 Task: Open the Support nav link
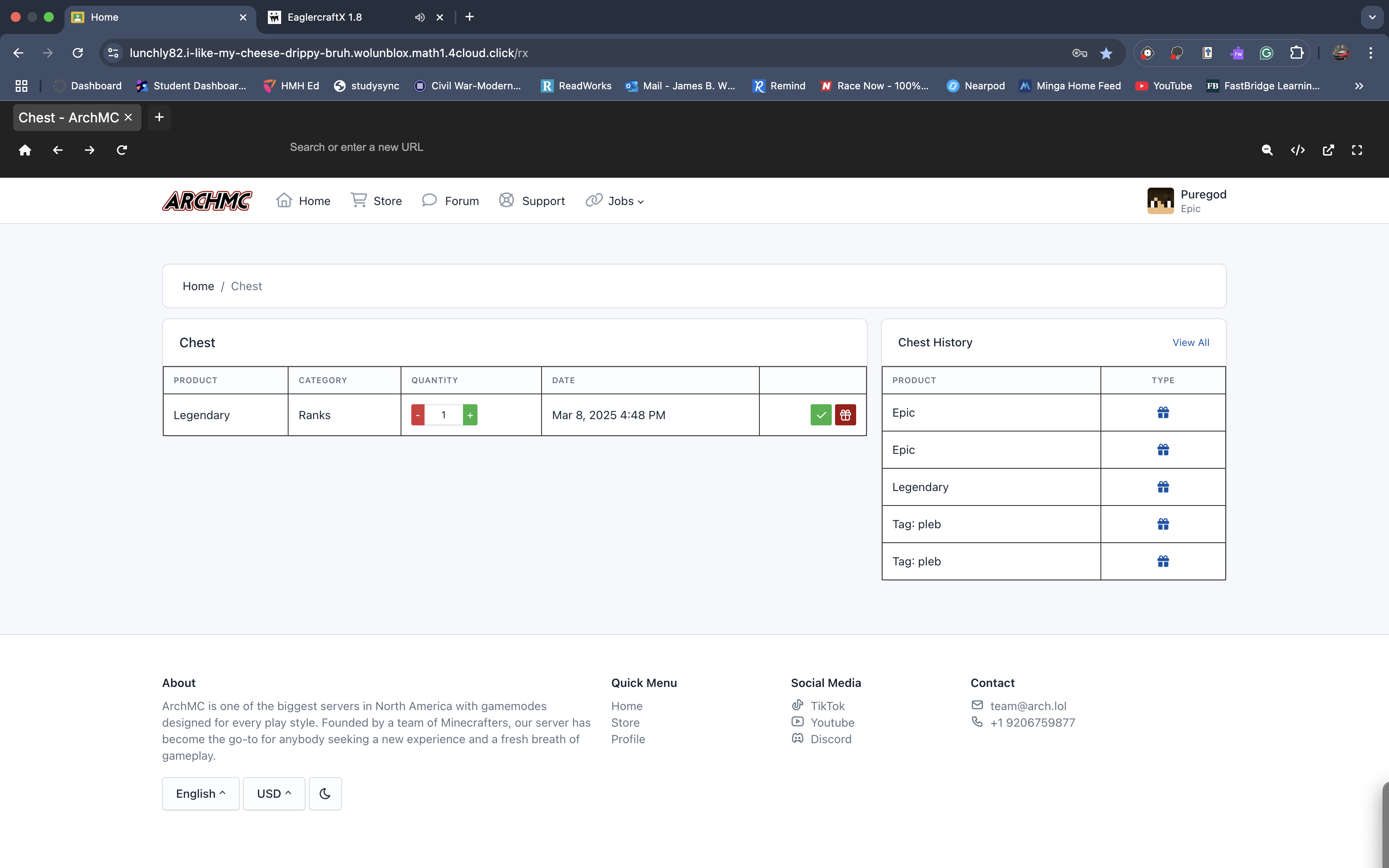[532, 201]
